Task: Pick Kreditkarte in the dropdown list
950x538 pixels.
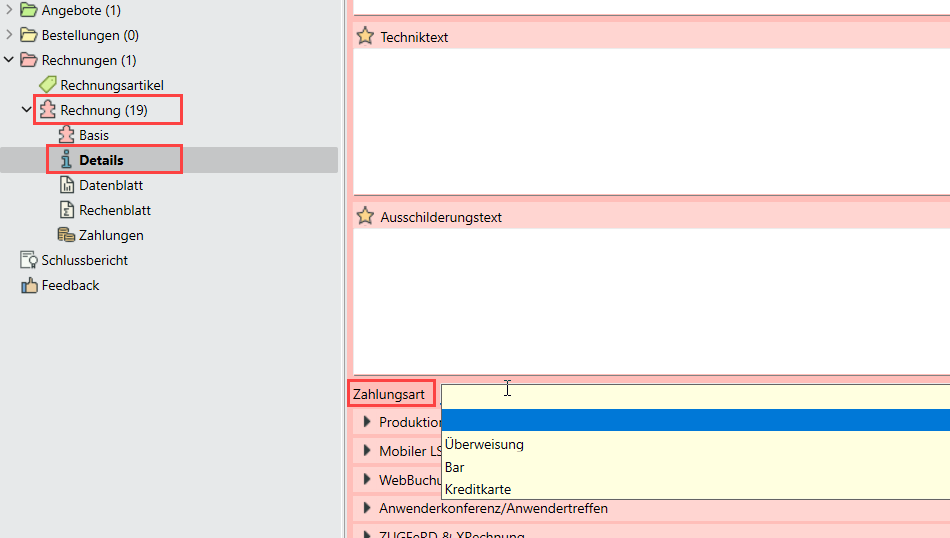Action: tap(478, 489)
